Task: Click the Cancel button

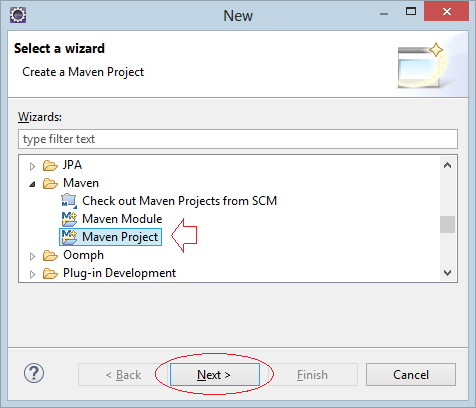Action: point(411,375)
